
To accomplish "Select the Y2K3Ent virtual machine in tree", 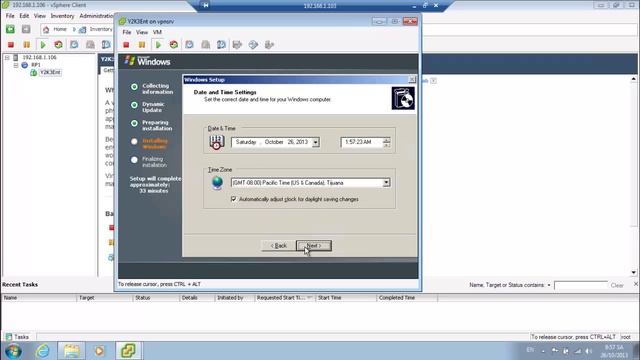I will pyautogui.click(x=50, y=72).
